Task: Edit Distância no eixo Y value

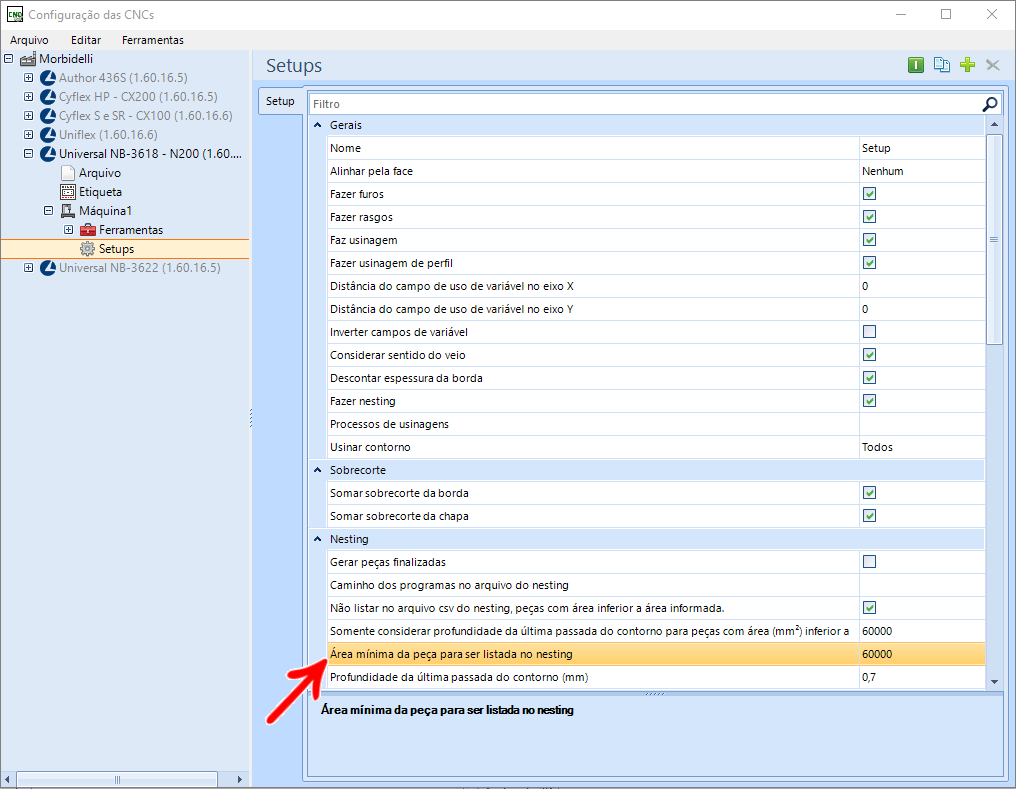Action: (921, 309)
